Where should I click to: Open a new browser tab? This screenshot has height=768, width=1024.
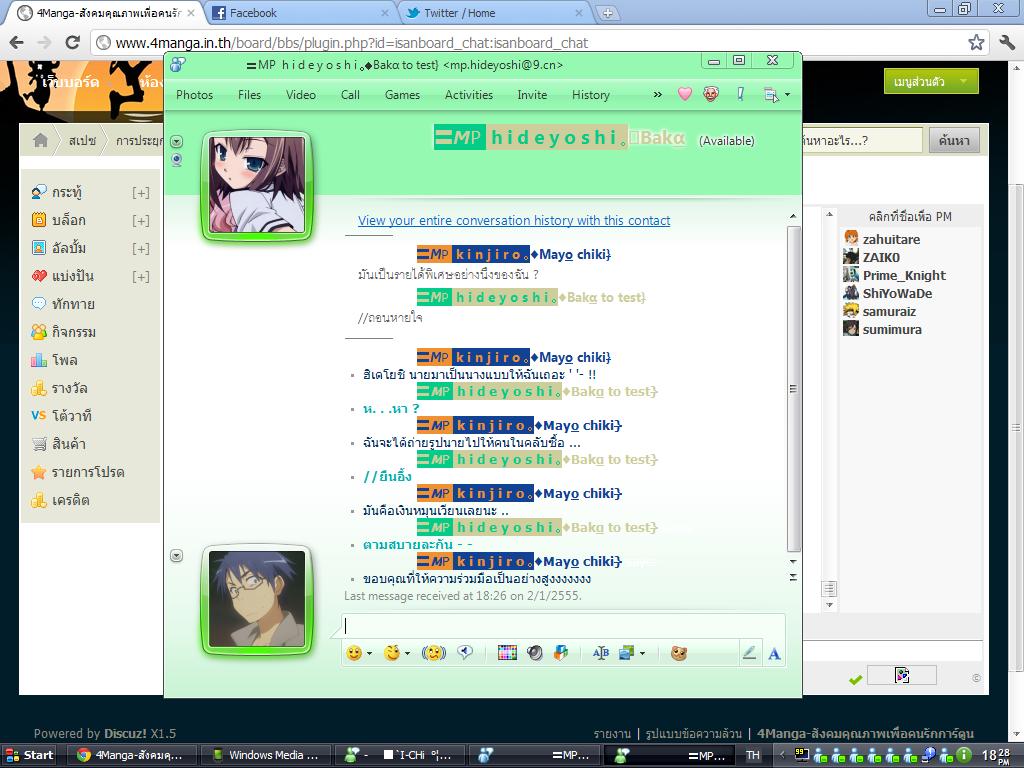(x=607, y=13)
